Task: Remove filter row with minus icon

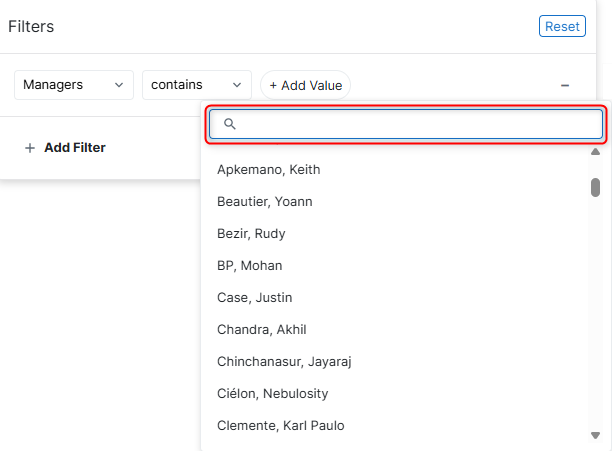Action: click(565, 85)
